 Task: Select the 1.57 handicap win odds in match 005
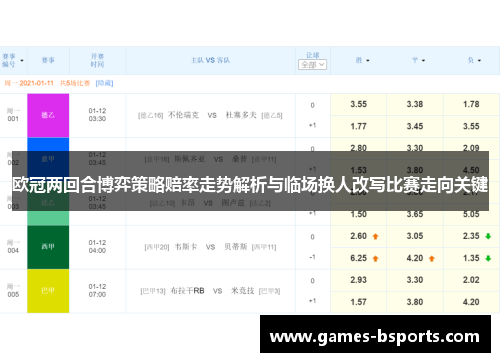[x=358, y=302]
